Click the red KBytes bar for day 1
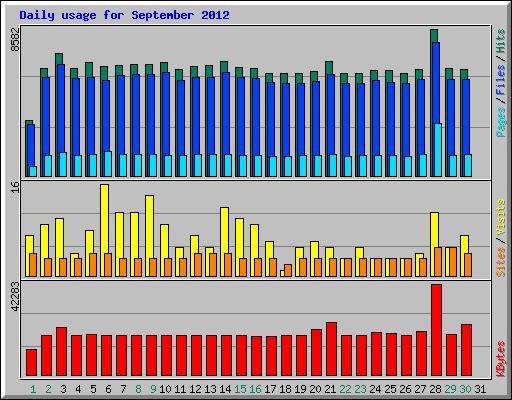This screenshot has height=400, width=512. pyautogui.click(x=31, y=363)
